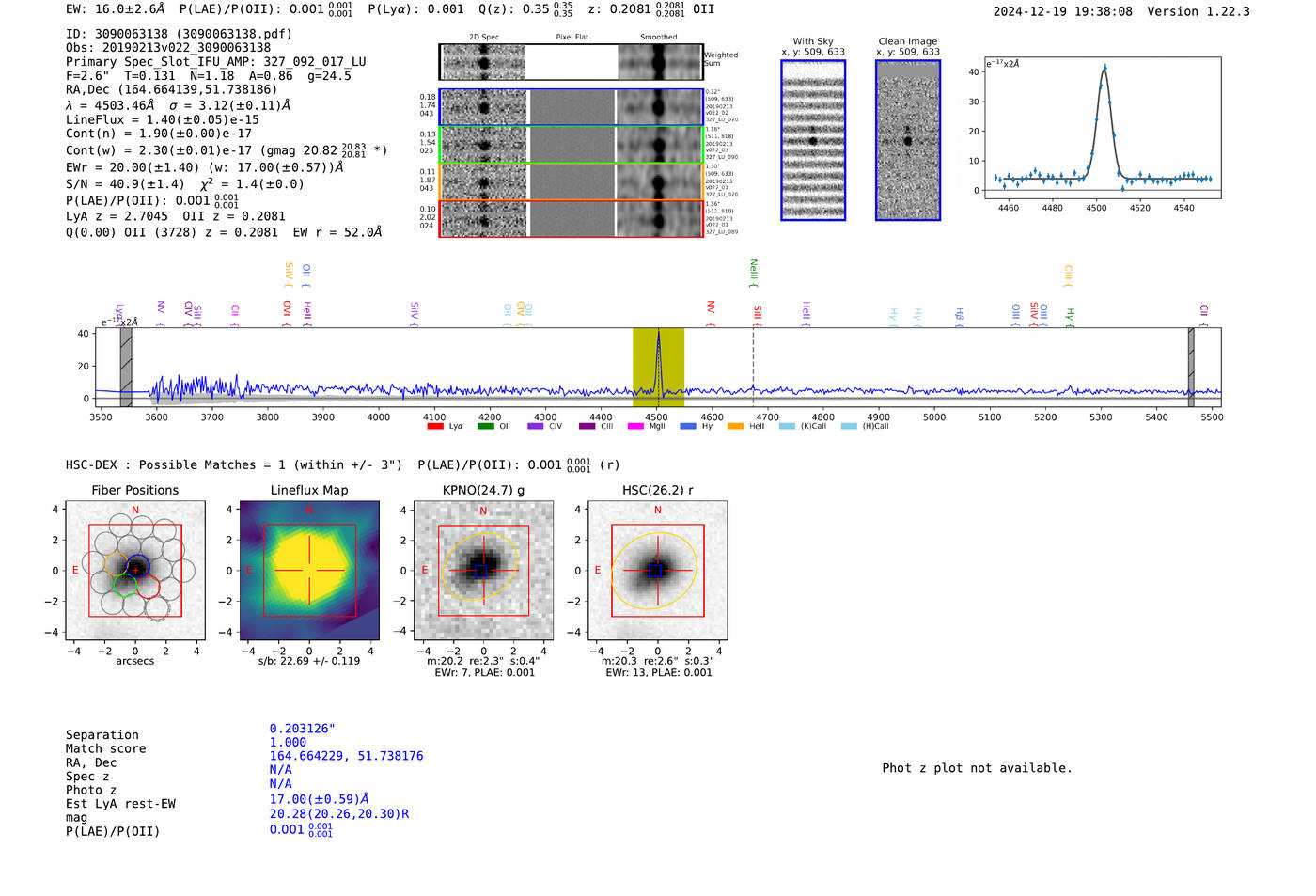Click the yellow highlighted region near 4500Å
The height and width of the screenshot is (896, 1316).
coord(658,368)
